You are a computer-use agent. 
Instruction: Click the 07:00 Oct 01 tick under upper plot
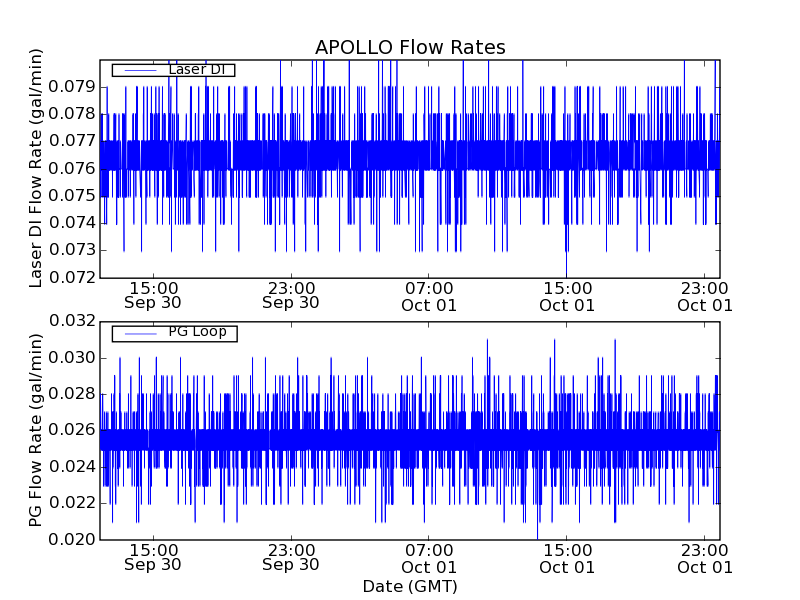429,295
